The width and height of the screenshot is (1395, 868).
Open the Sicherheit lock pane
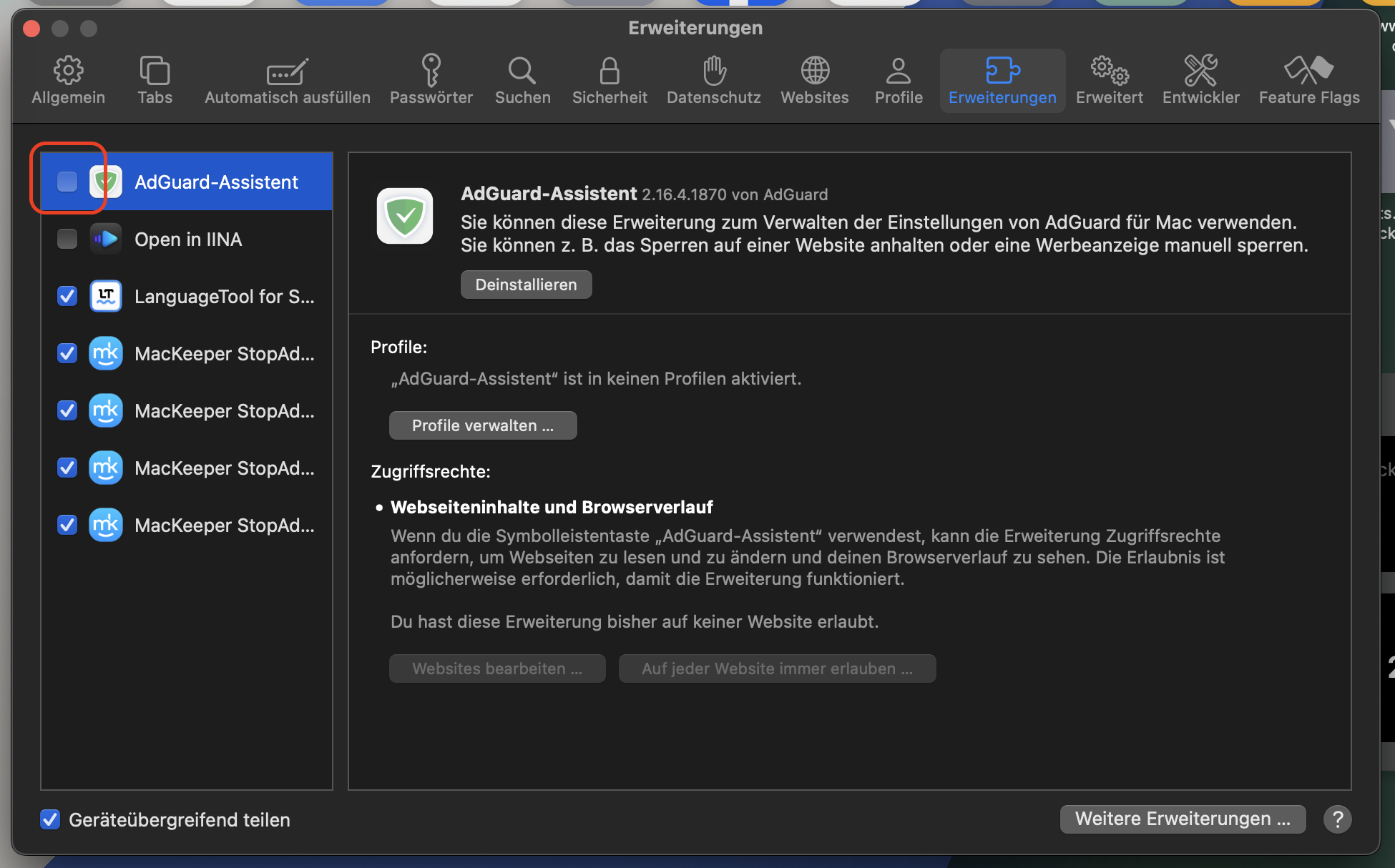click(x=610, y=80)
